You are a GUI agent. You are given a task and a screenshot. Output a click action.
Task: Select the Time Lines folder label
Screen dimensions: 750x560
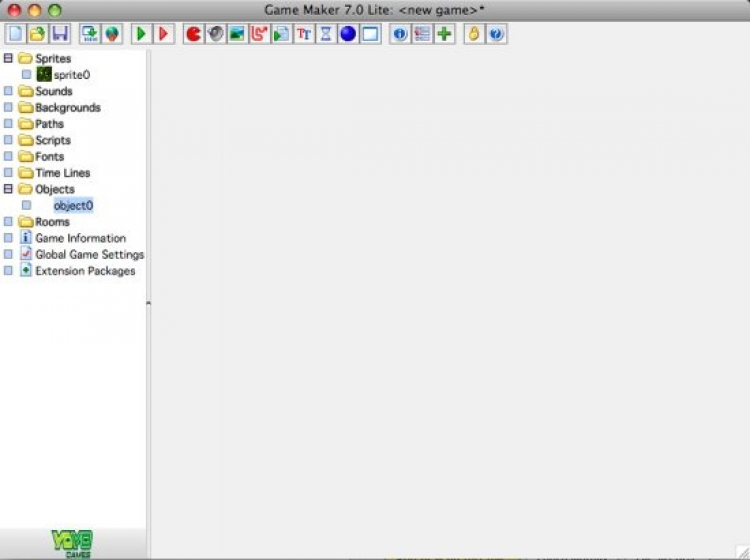point(63,173)
